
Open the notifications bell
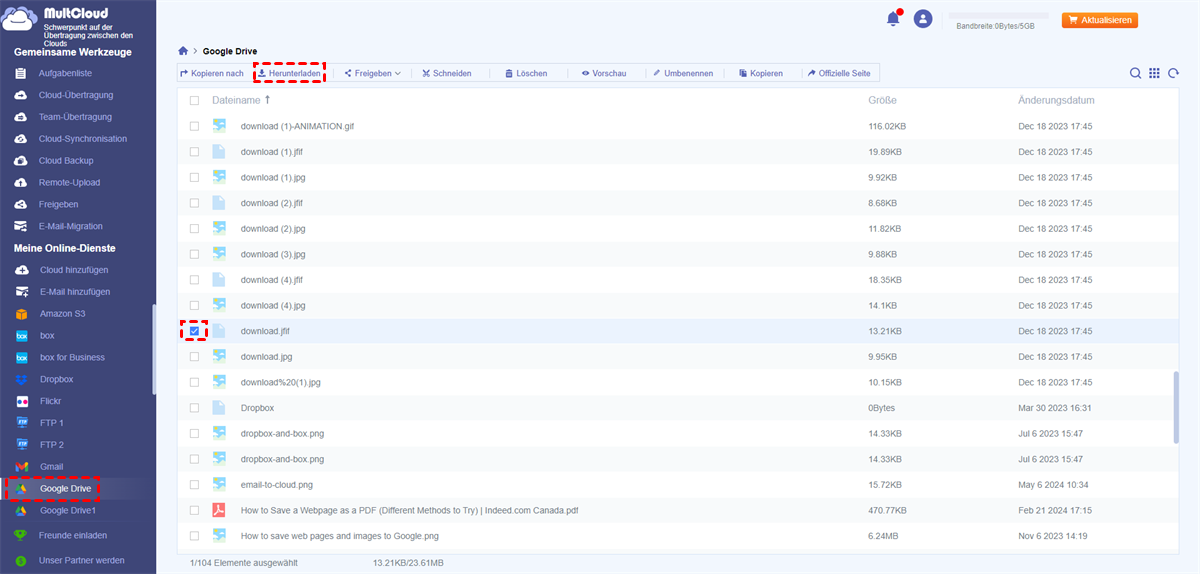(x=893, y=19)
